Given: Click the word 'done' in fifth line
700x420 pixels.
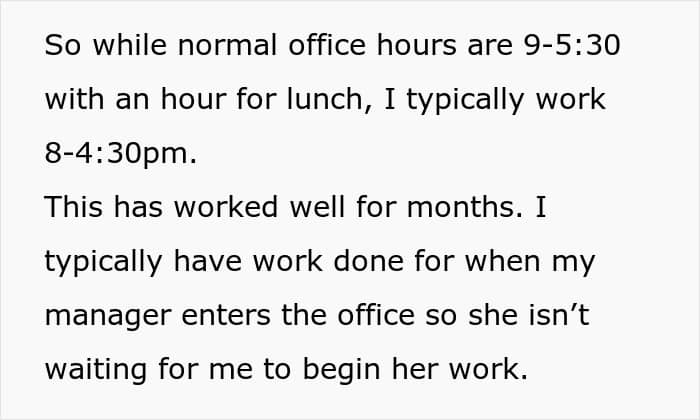Looking at the screenshot, I should pos(368,262).
